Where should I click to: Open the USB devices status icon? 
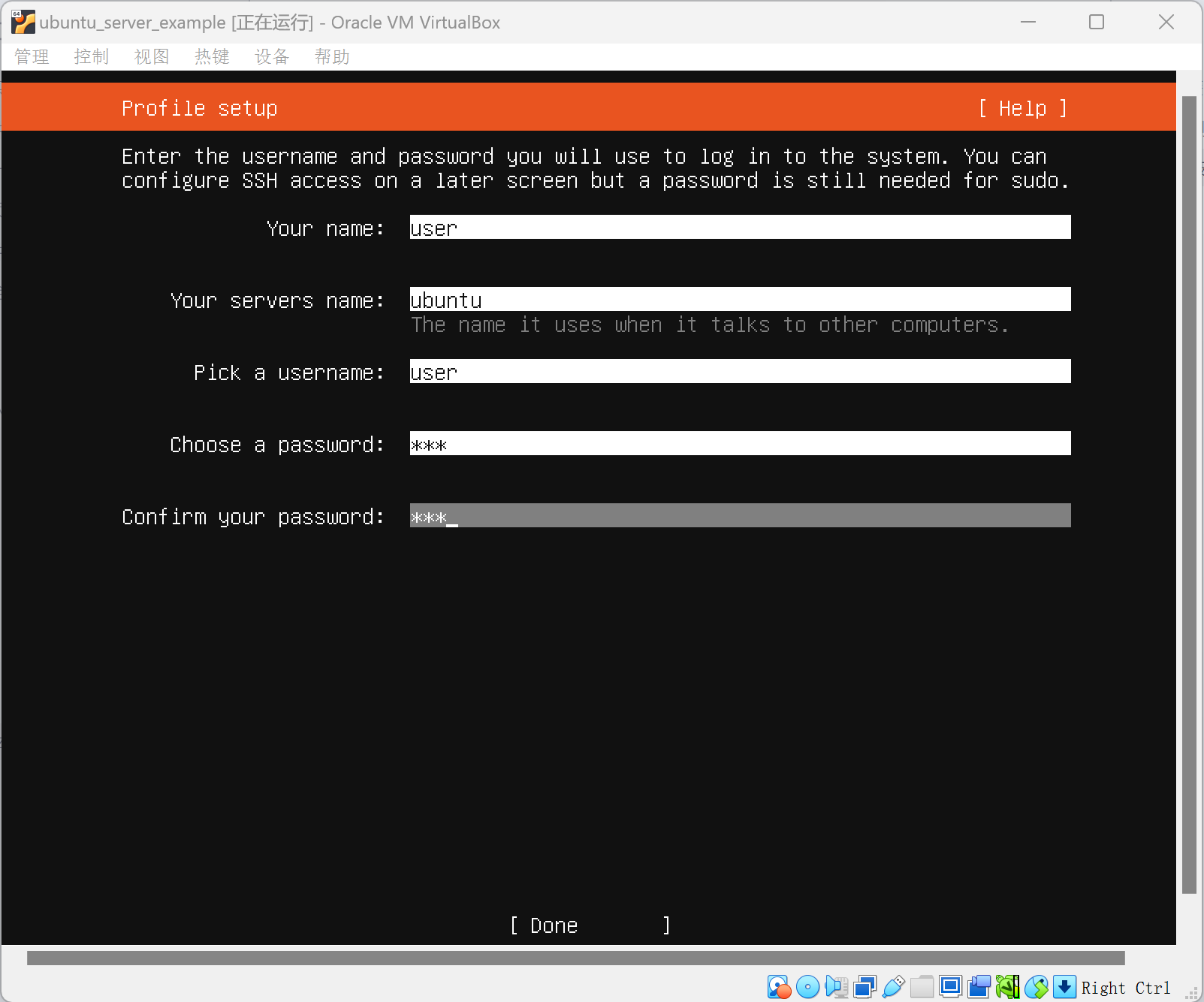pyautogui.click(x=893, y=987)
